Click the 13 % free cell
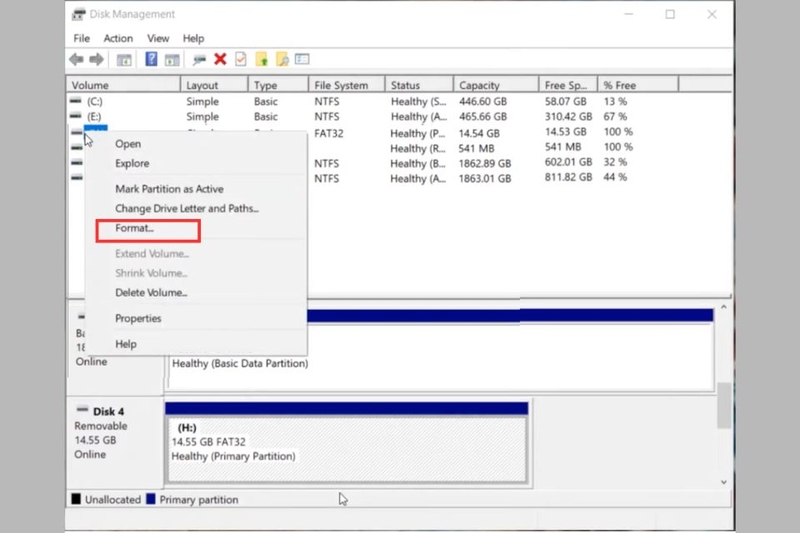Image resolution: width=800 pixels, height=533 pixels. click(x=615, y=101)
